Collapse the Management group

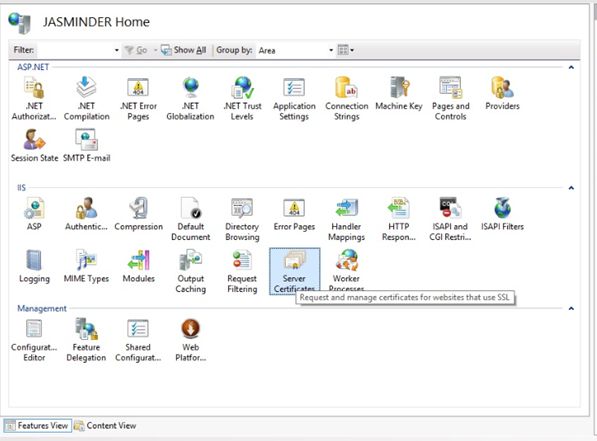pyautogui.click(x=571, y=308)
